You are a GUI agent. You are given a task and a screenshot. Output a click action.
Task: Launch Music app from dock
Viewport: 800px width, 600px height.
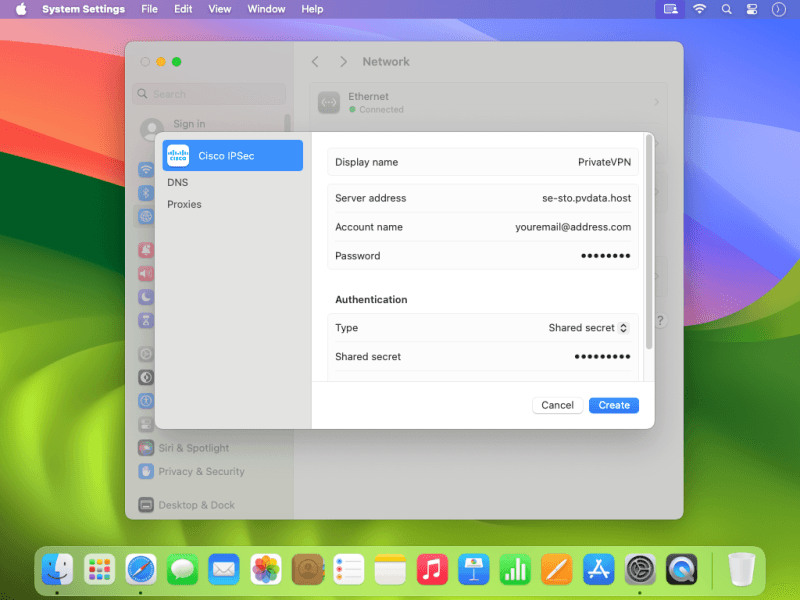[432, 570]
